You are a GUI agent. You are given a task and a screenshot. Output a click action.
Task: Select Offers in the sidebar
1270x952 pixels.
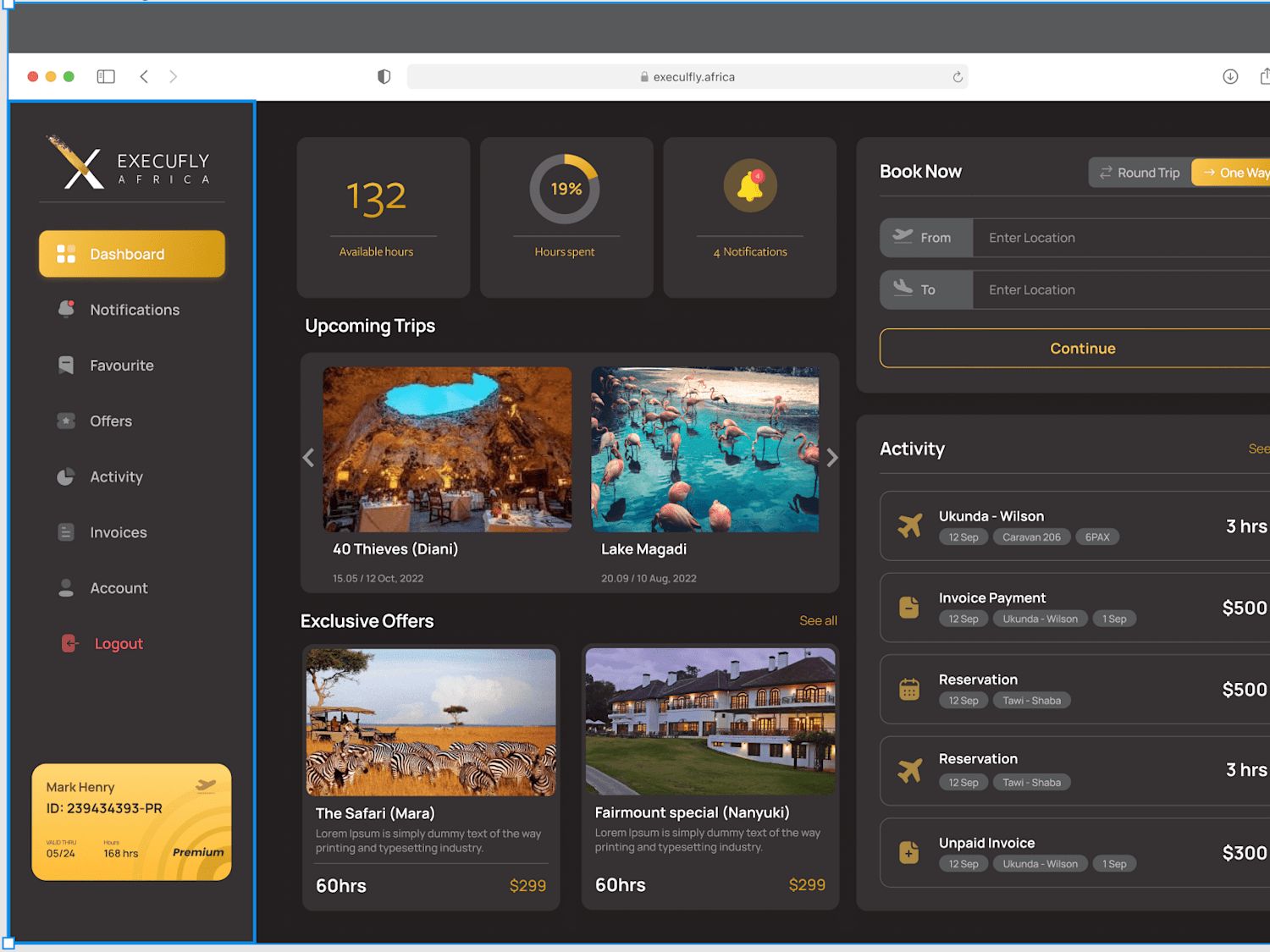click(111, 421)
